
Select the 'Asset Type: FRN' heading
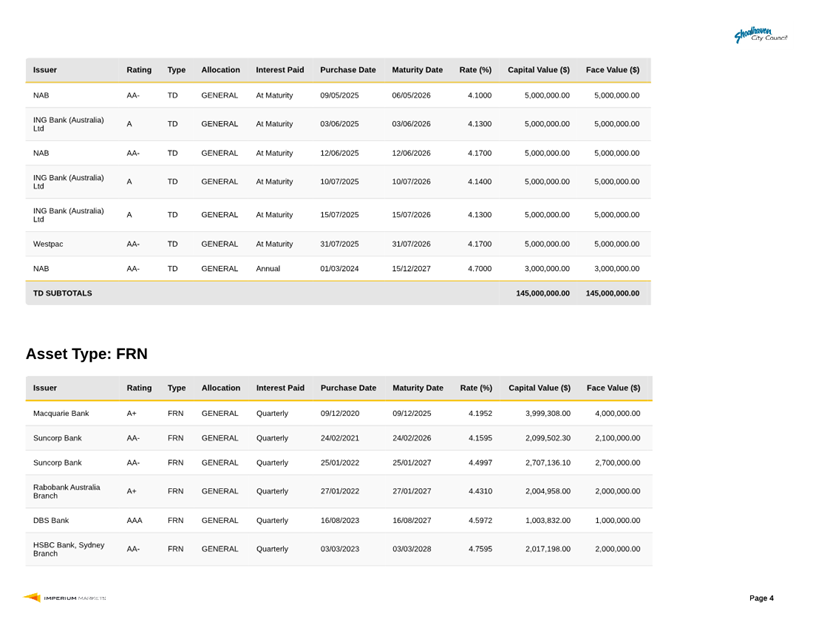coord(86,354)
